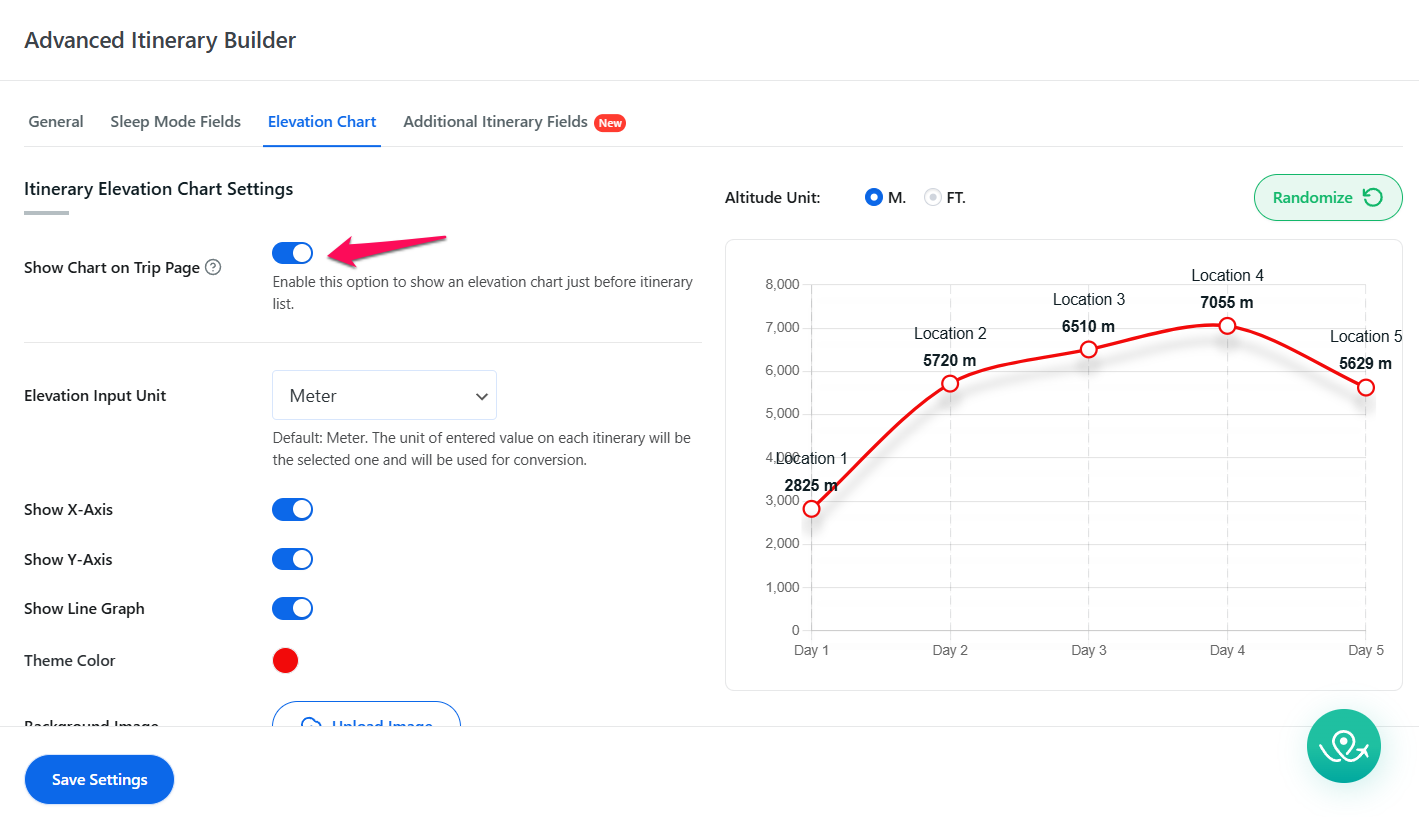The height and width of the screenshot is (817, 1419).
Task: Switch to the General tab
Action: pyautogui.click(x=56, y=122)
